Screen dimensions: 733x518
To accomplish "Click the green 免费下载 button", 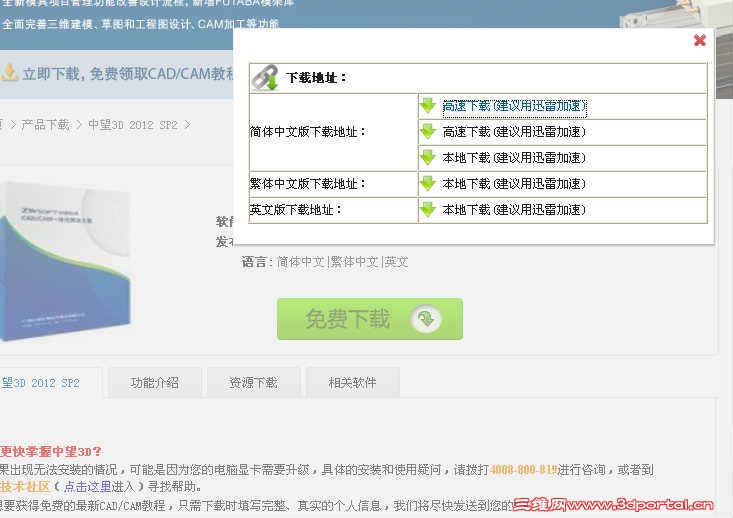I will (370, 319).
